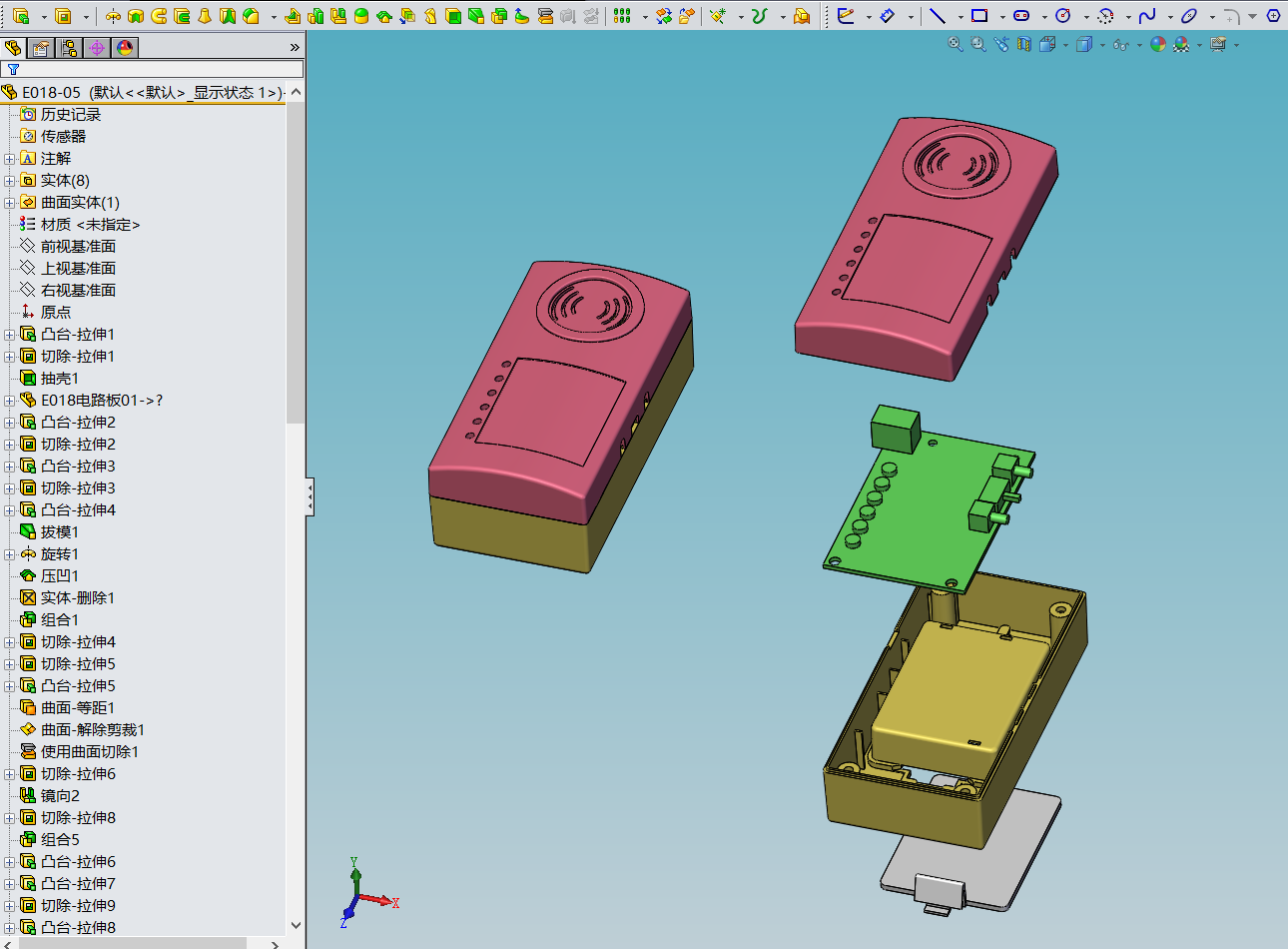
Task: Open the DimXpertManager tab with crosshair icon
Action: pyautogui.click(x=96, y=48)
